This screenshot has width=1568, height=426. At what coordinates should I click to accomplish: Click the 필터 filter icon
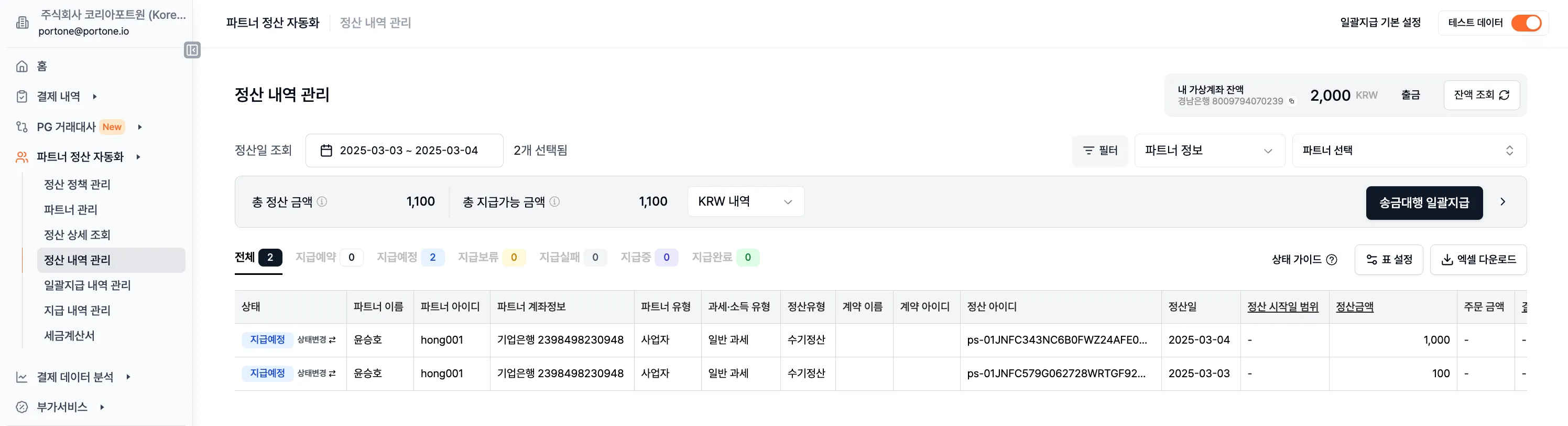point(1089,151)
